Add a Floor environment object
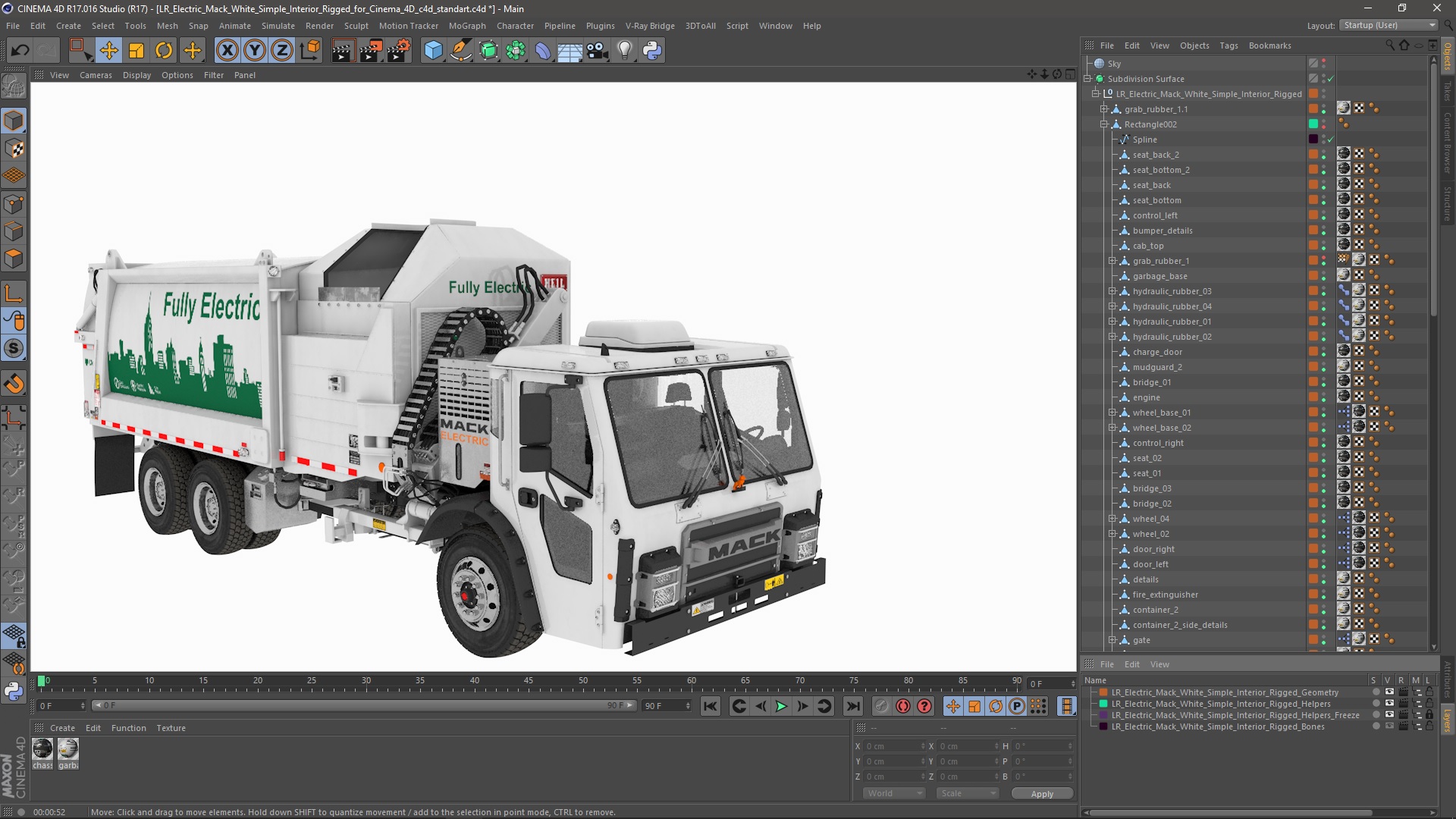Screen dimensions: 1456x819 tap(570, 51)
